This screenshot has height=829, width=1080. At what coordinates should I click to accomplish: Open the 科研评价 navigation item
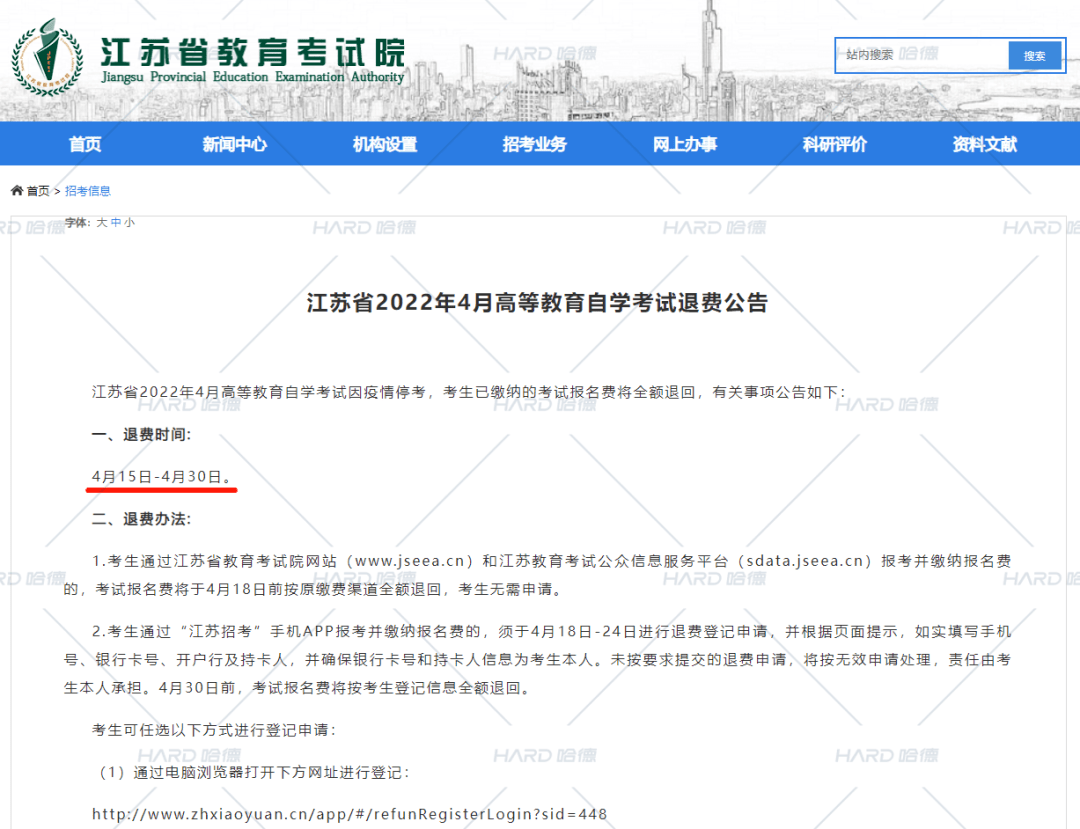[835, 144]
